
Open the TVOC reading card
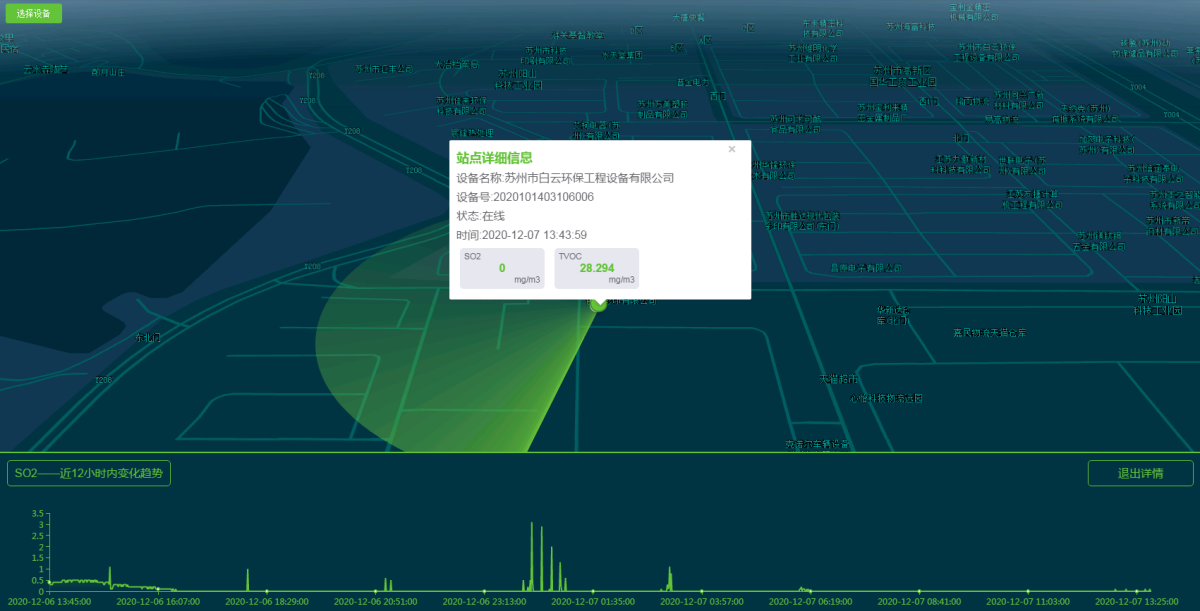[597, 268]
